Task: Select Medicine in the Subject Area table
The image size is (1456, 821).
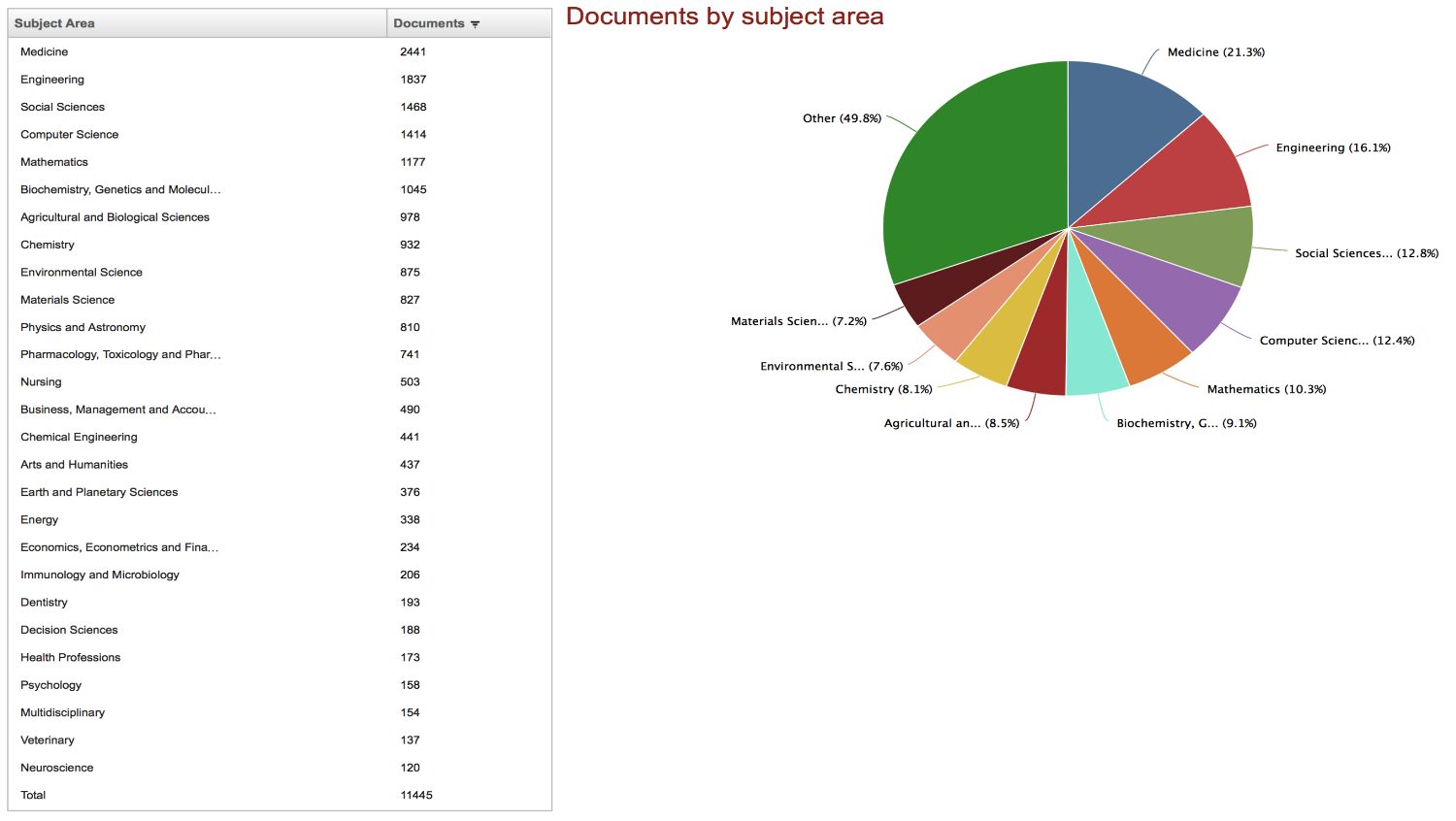Action: coord(45,52)
